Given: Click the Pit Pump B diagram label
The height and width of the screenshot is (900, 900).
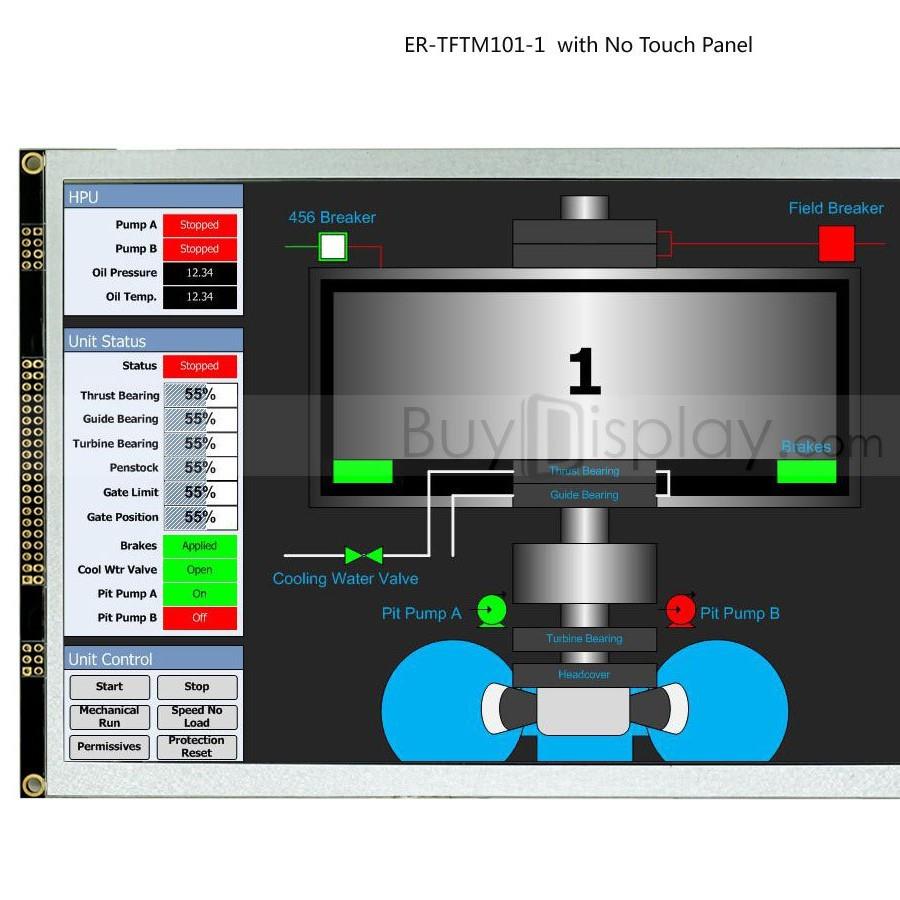Looking at the screenshot, I should (740, 614).
